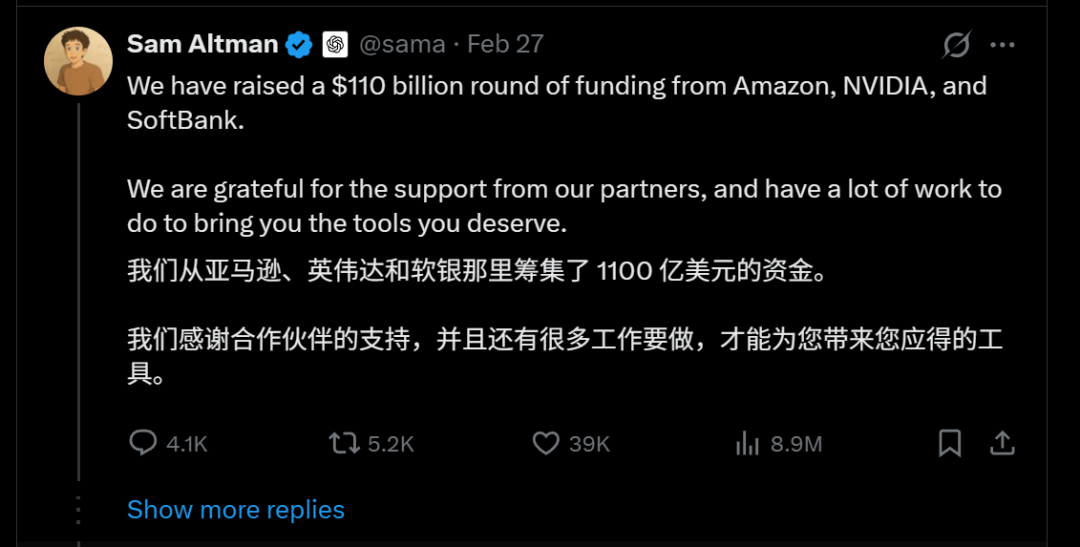The height and width of the screenshot is (547, 1080).
Task: Repost the tweet using the arrows icon
Action: coord(344,442)
